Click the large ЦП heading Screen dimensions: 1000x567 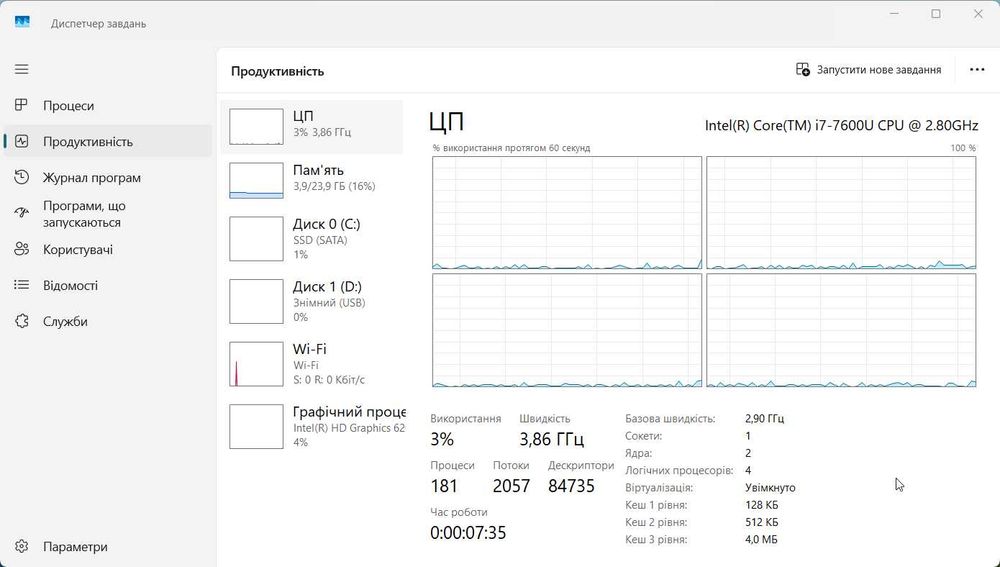(x=446, y=121)
